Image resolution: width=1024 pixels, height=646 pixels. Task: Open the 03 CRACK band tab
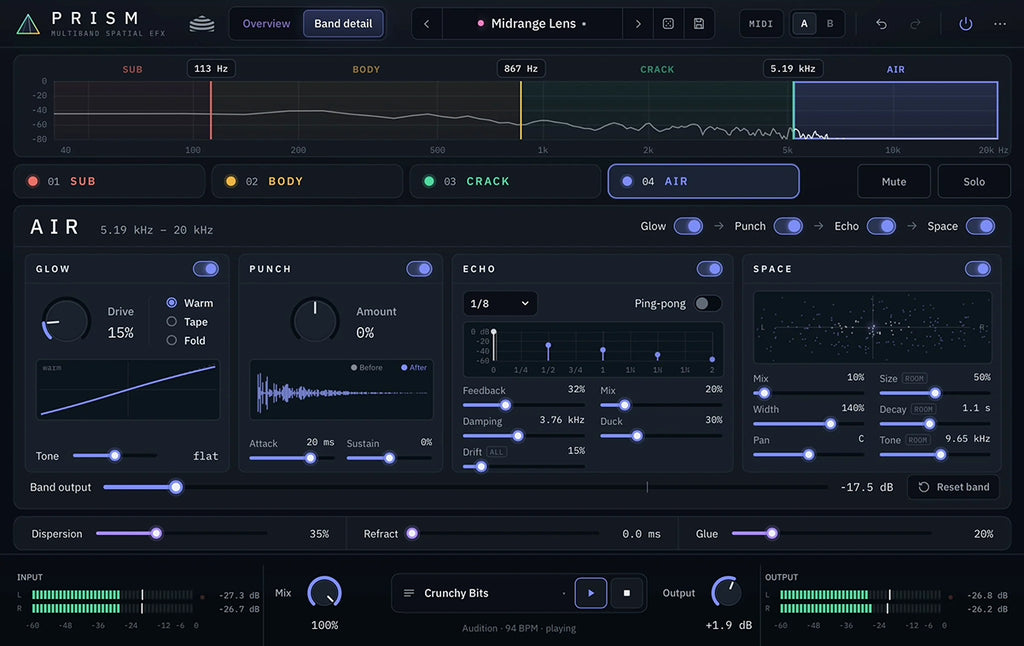[505, 181]
